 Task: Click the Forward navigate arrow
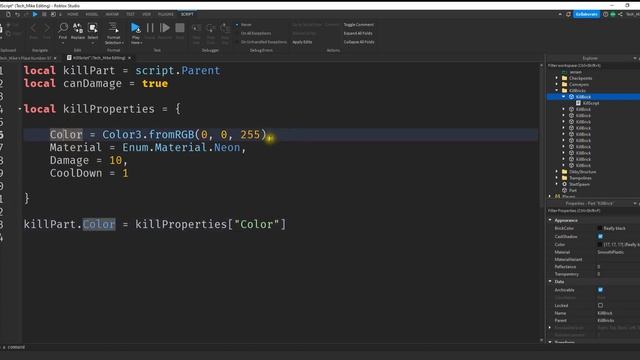47,28
